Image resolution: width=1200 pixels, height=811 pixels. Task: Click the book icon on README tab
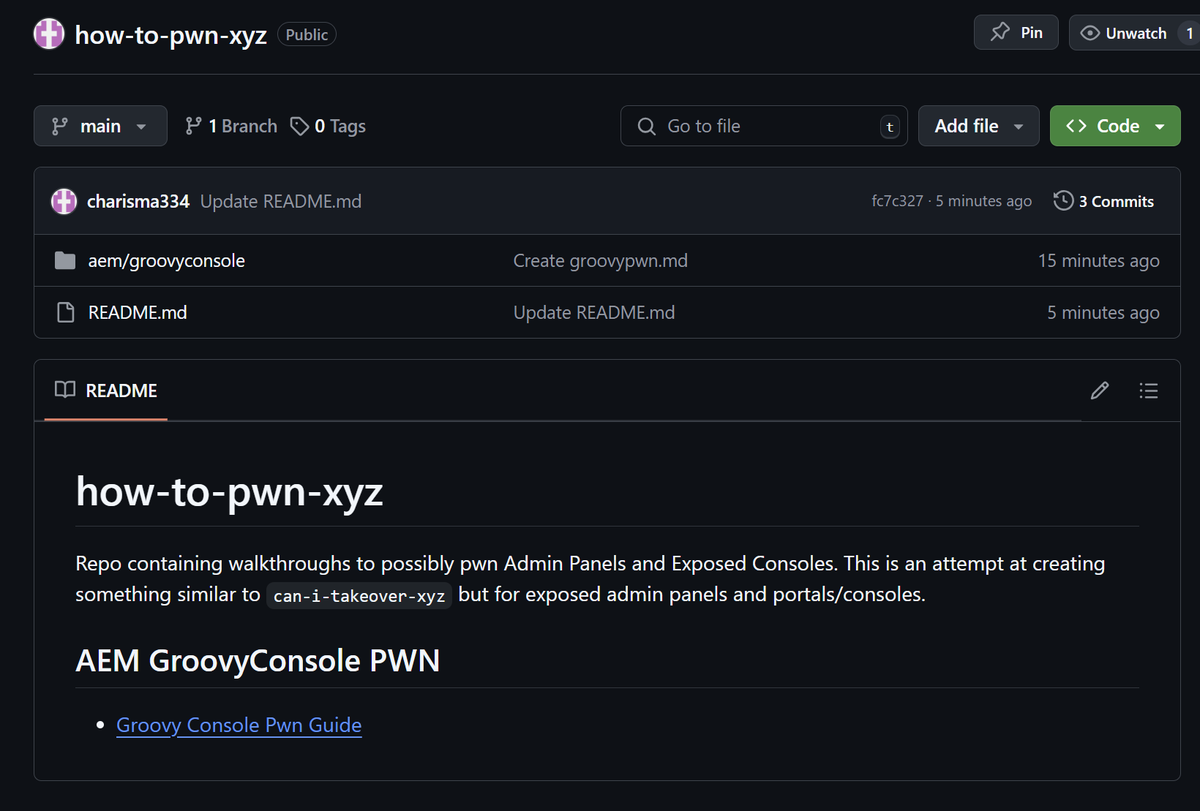(65, 390)
